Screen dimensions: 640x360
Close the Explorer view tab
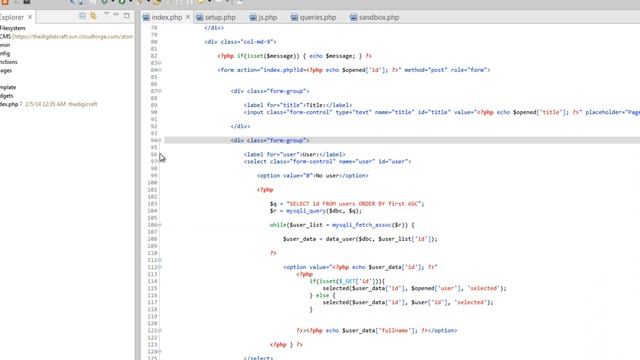click(x=30, y=17)
